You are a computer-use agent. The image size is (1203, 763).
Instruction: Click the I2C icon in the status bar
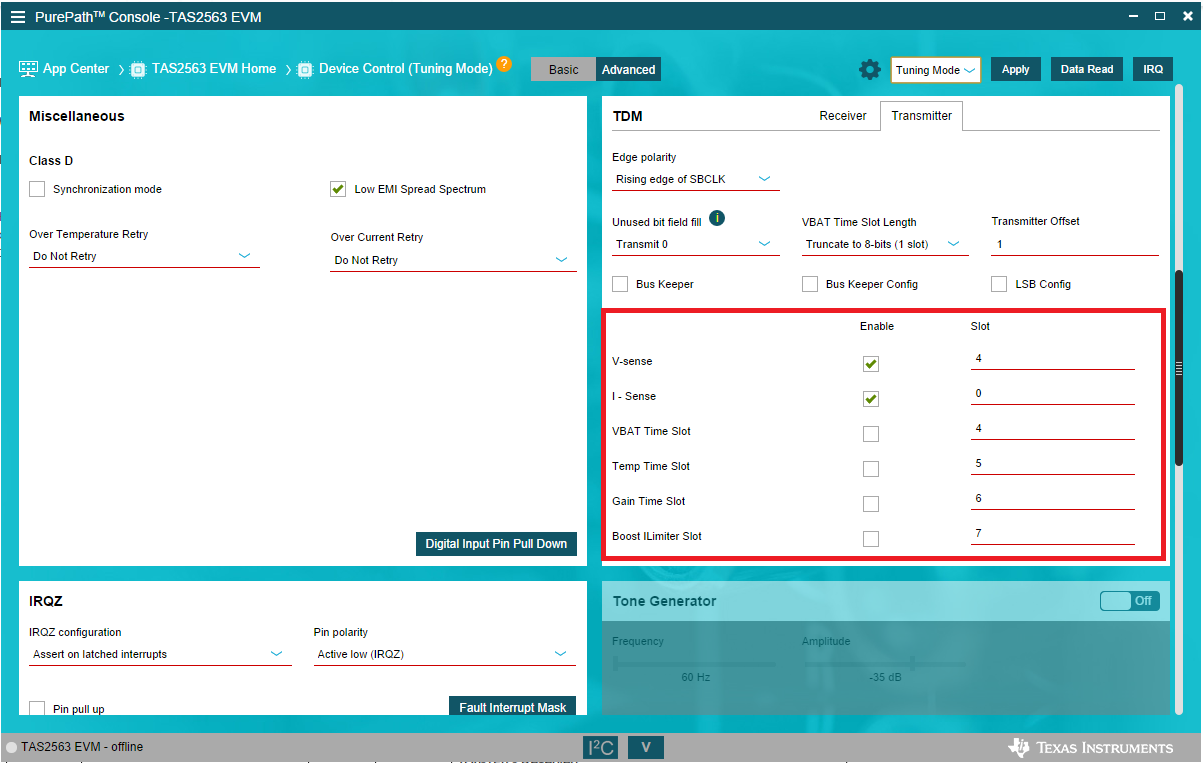click(x=600, y=747)
